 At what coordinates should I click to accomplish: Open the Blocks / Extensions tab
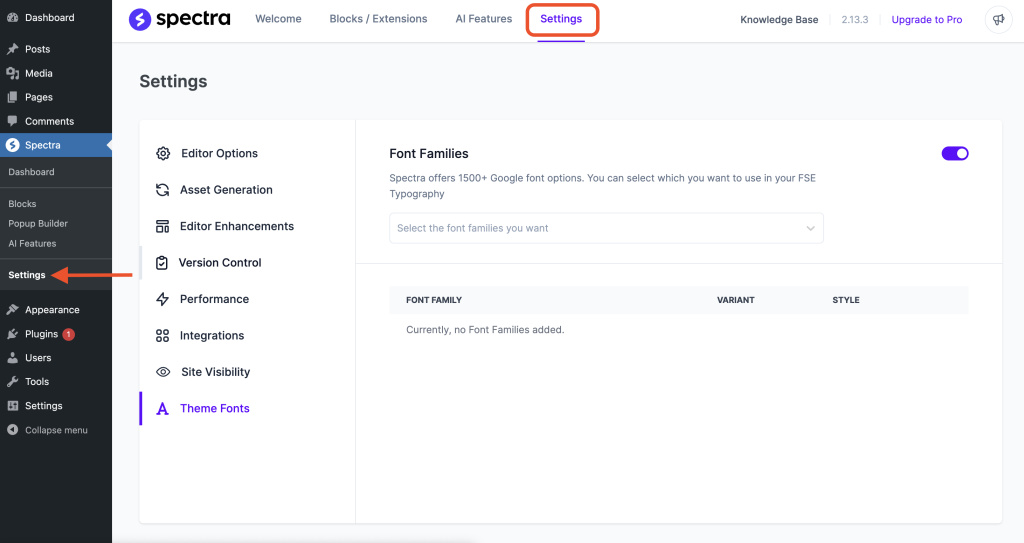pyautogui.click(x=378, y=19)
